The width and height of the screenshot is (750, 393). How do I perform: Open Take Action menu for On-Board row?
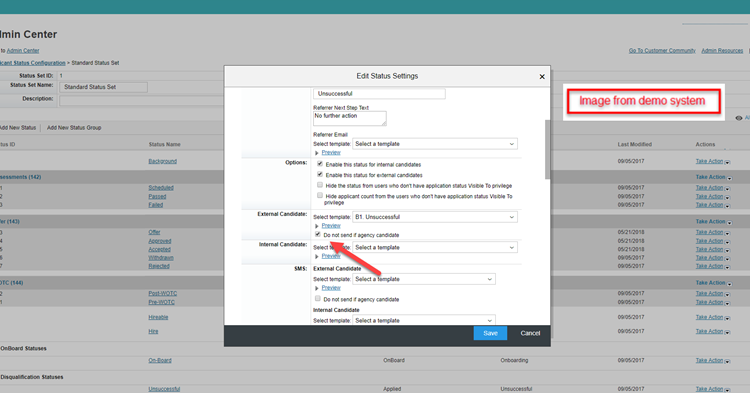713,360
